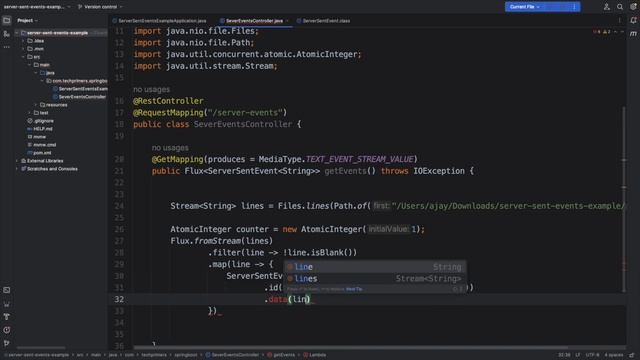Select SeverEventsController in project tree
Screen dimensions: 640x360
80,97
